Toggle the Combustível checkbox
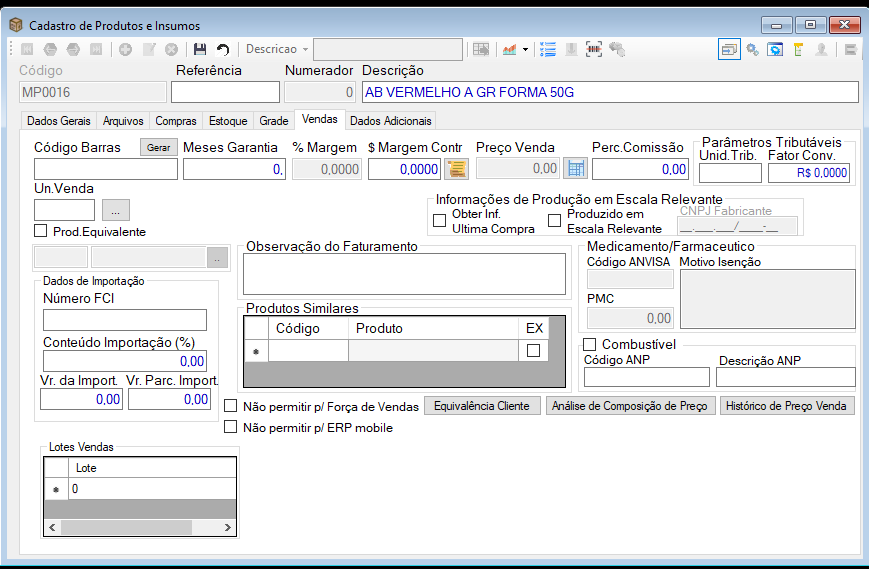869x569 pixels. pos(590,344)
